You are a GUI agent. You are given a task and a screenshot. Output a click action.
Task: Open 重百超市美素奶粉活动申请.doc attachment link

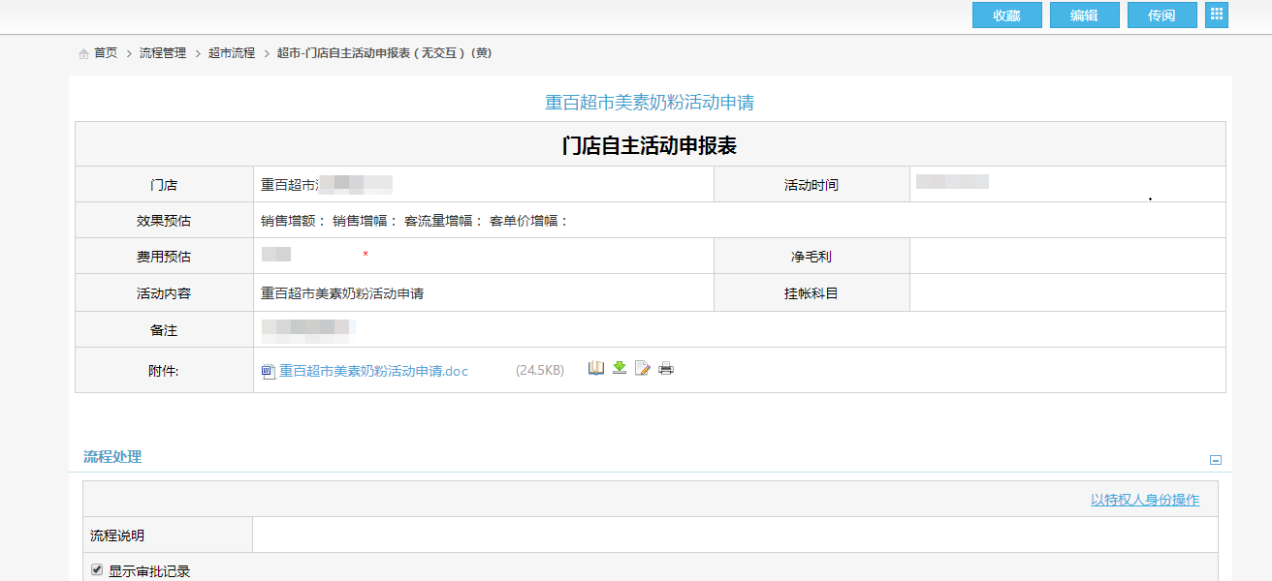pyautogui.click(x=373, y=371)
